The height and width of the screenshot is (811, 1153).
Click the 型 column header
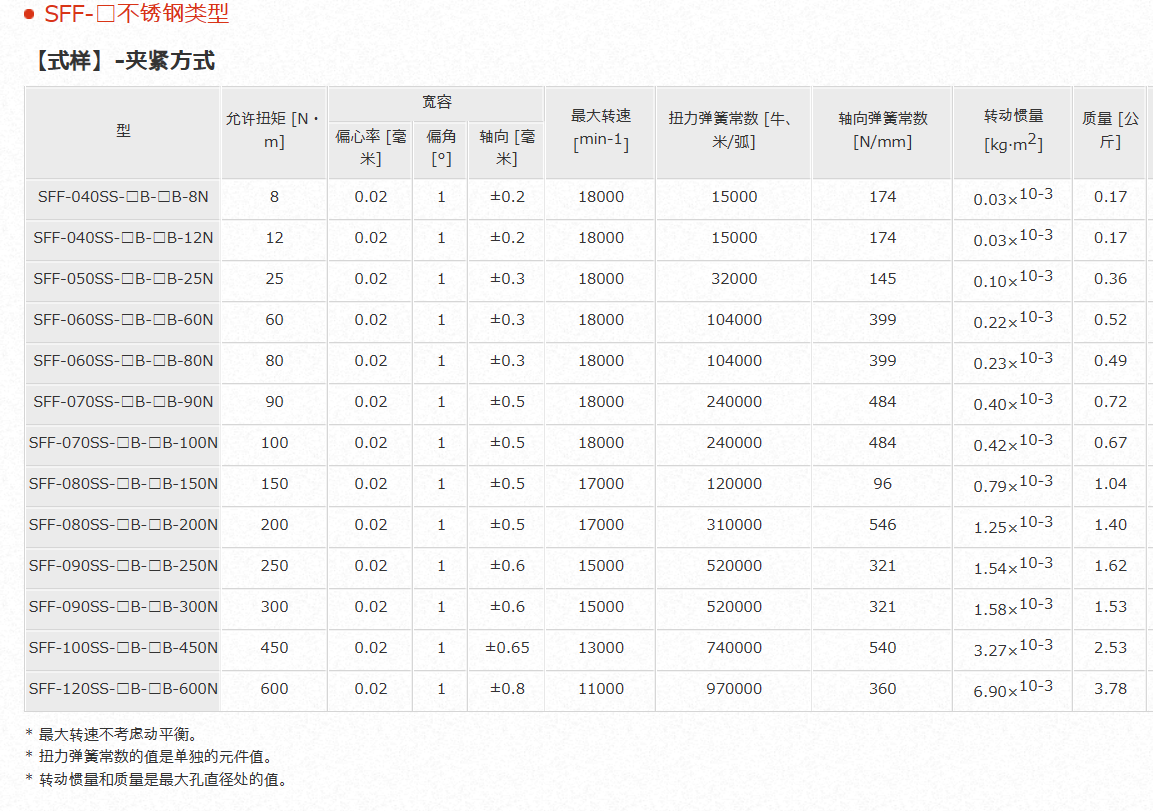[123, 131]
